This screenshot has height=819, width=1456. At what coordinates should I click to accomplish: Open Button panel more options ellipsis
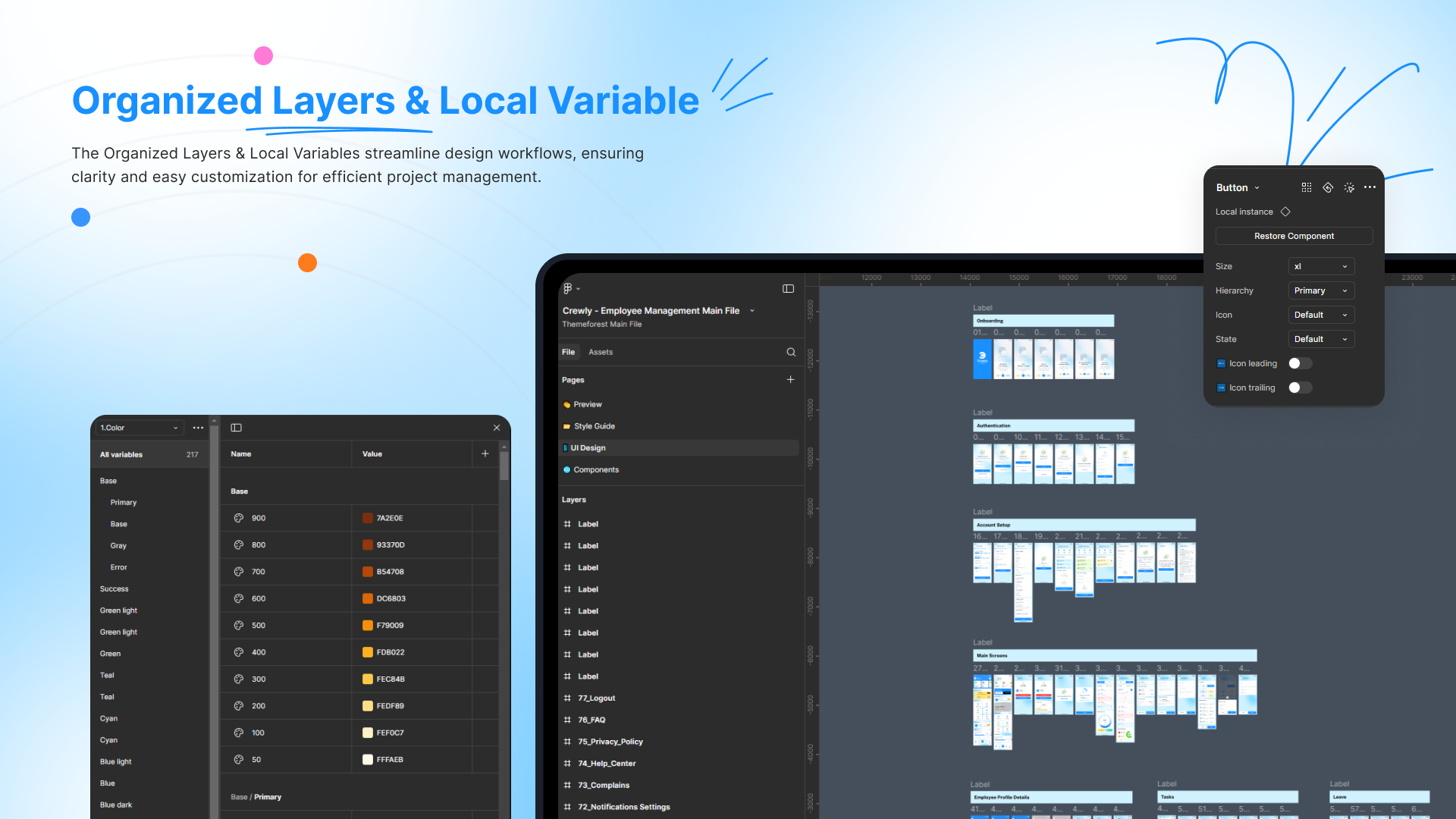pos(1370,187)
